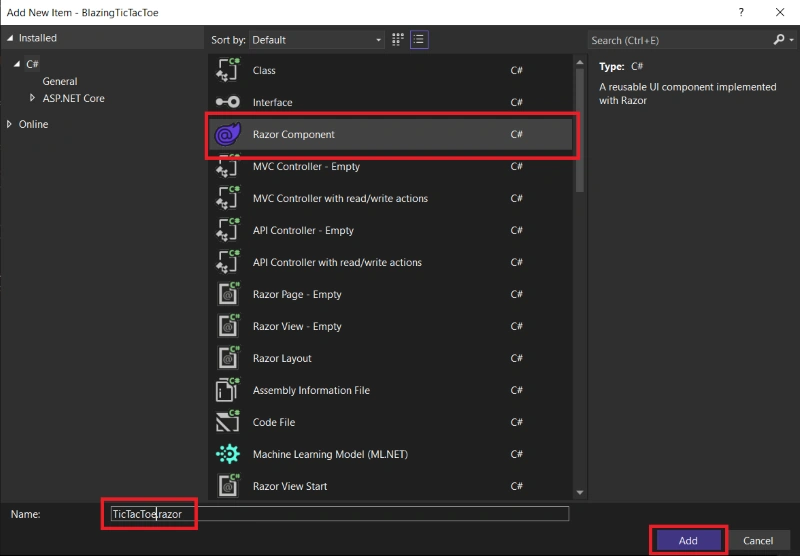
Task: Click the template list scrollbar thumb
Action: [x=580, y=130]
